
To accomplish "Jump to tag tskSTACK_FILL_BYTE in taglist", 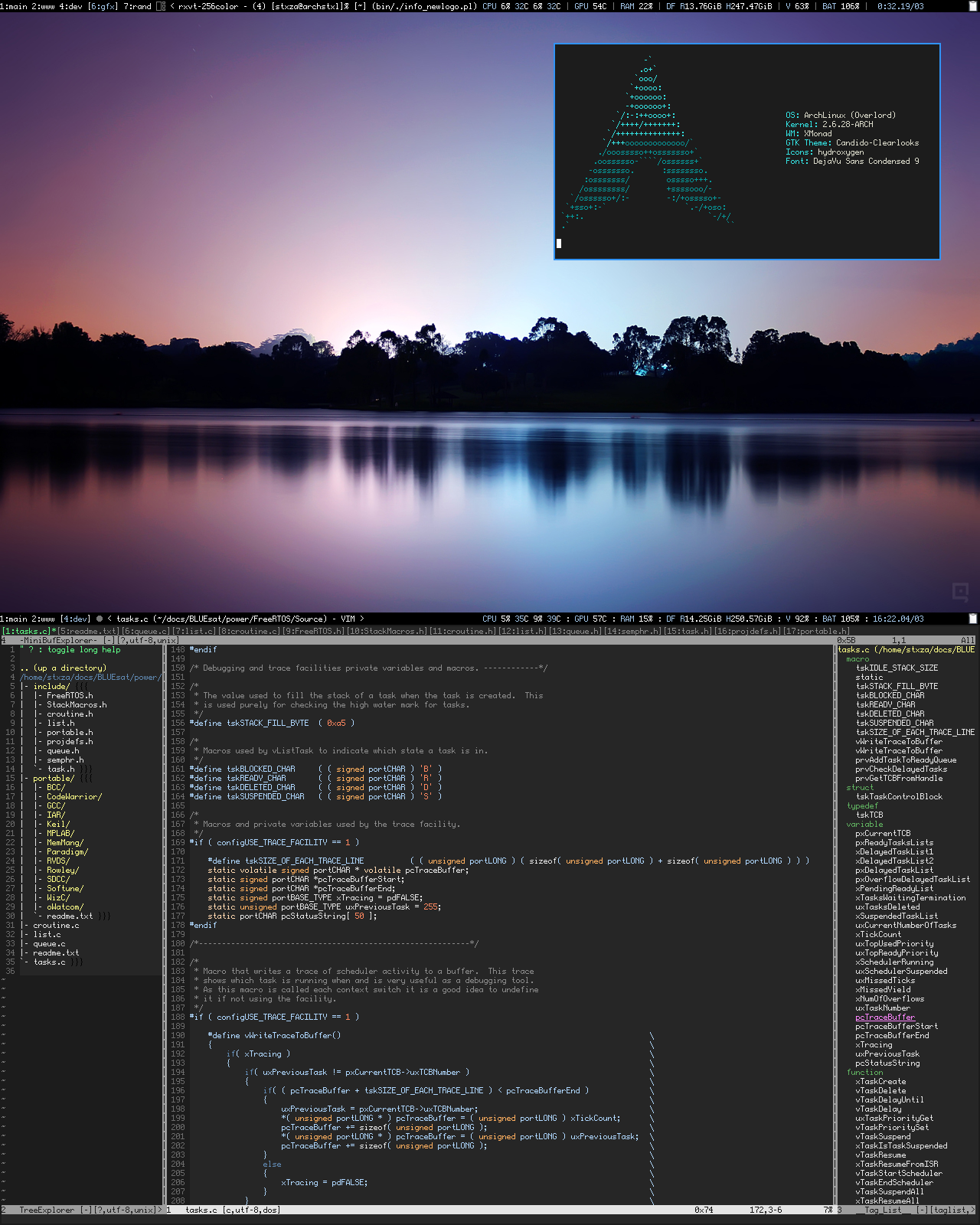I will [897, 687].
